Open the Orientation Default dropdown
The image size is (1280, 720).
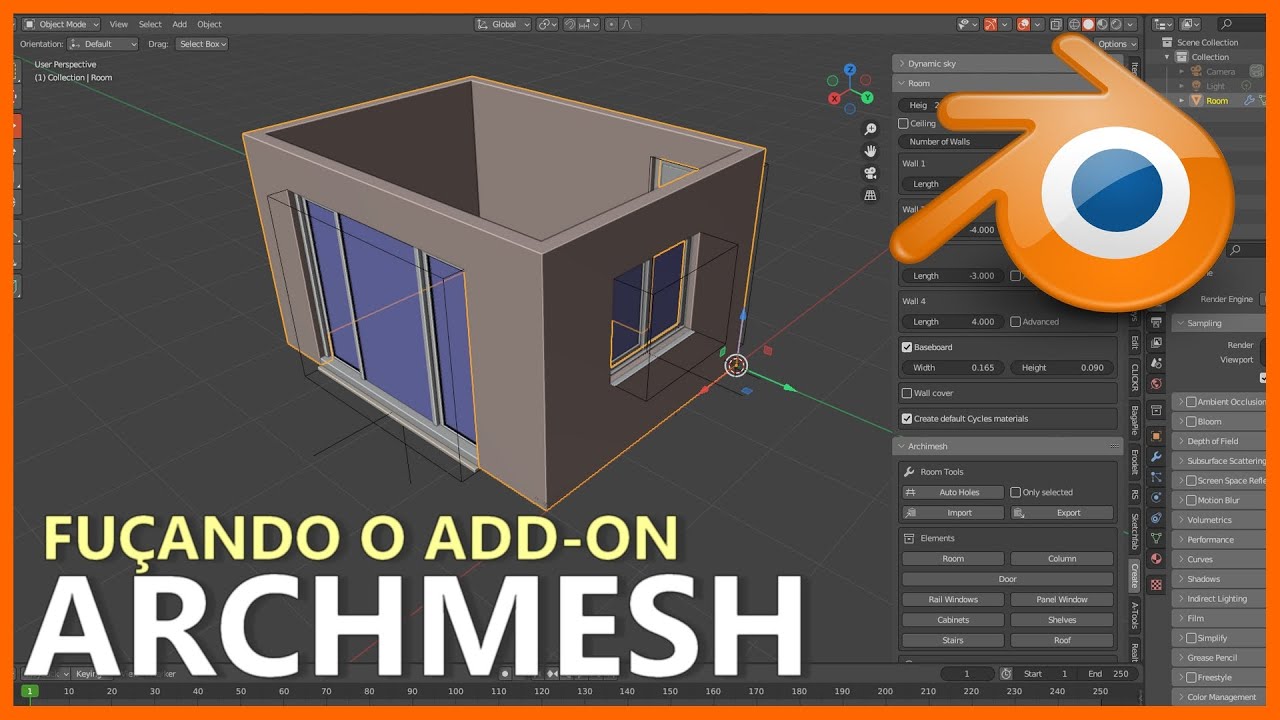coord(103,44)
